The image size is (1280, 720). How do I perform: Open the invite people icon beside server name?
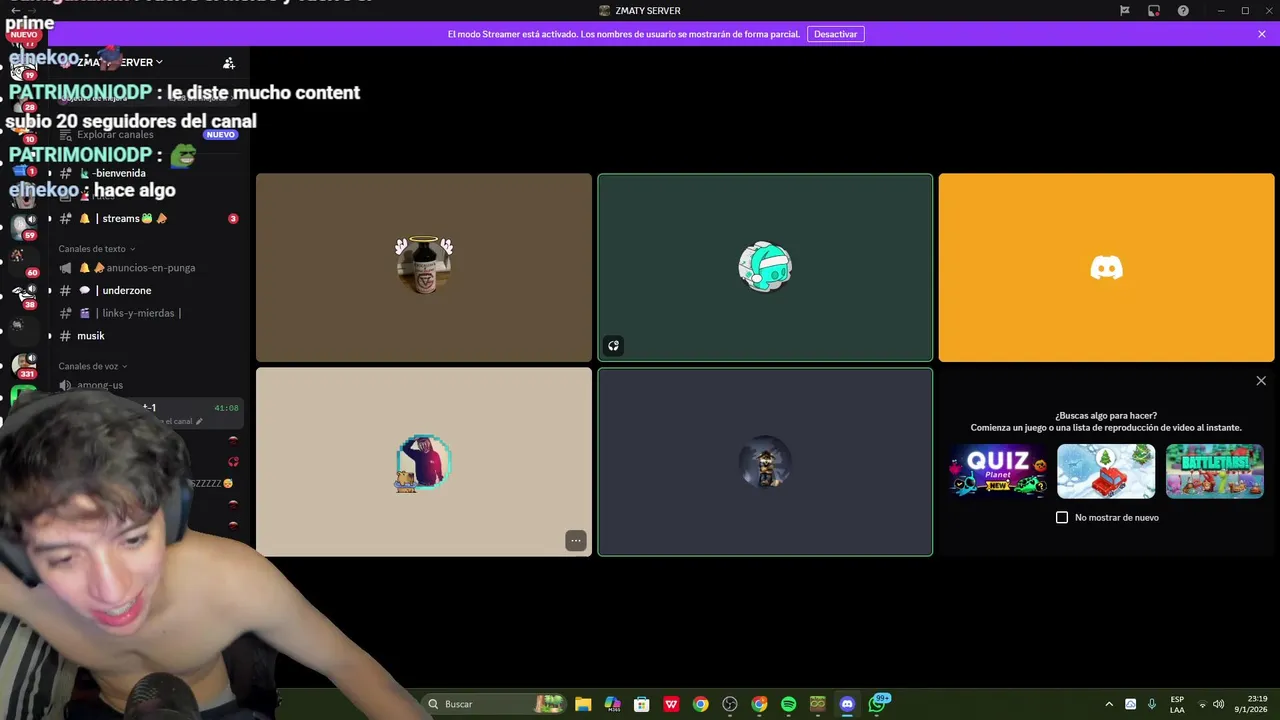coord(229,62)
